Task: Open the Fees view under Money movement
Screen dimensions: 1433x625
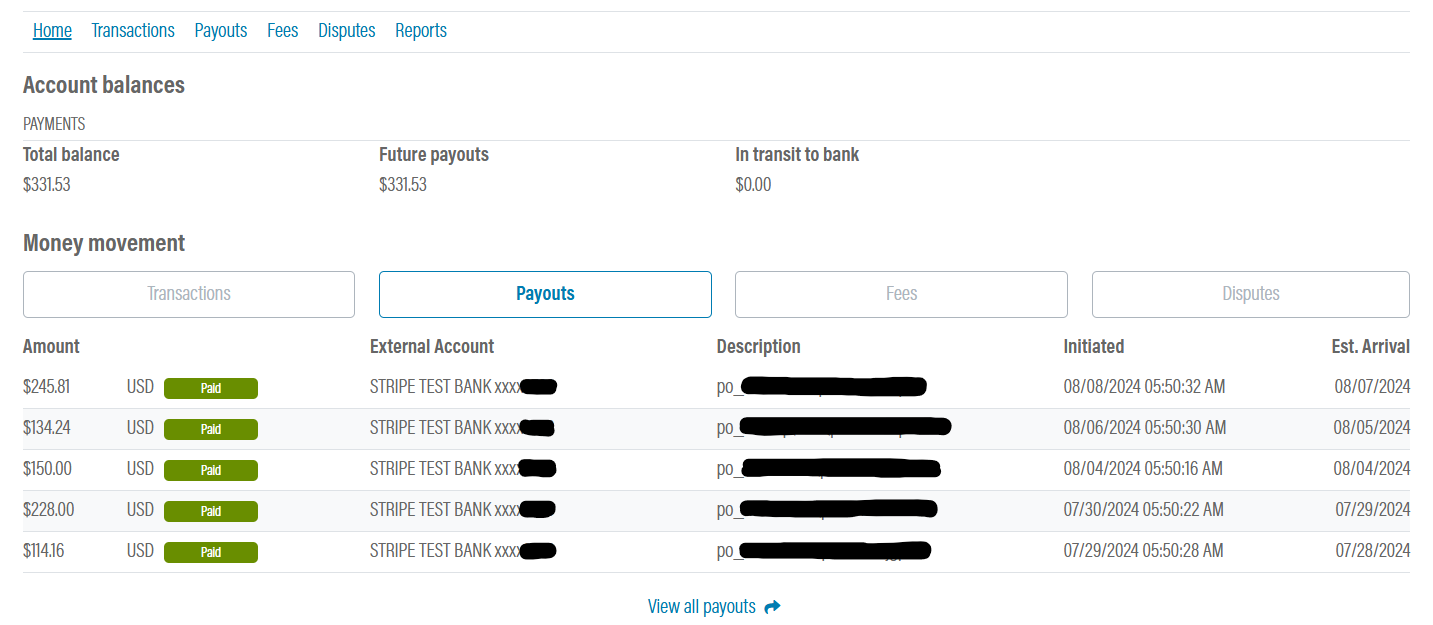Action: pyautogui.click(x=900, y=294)
